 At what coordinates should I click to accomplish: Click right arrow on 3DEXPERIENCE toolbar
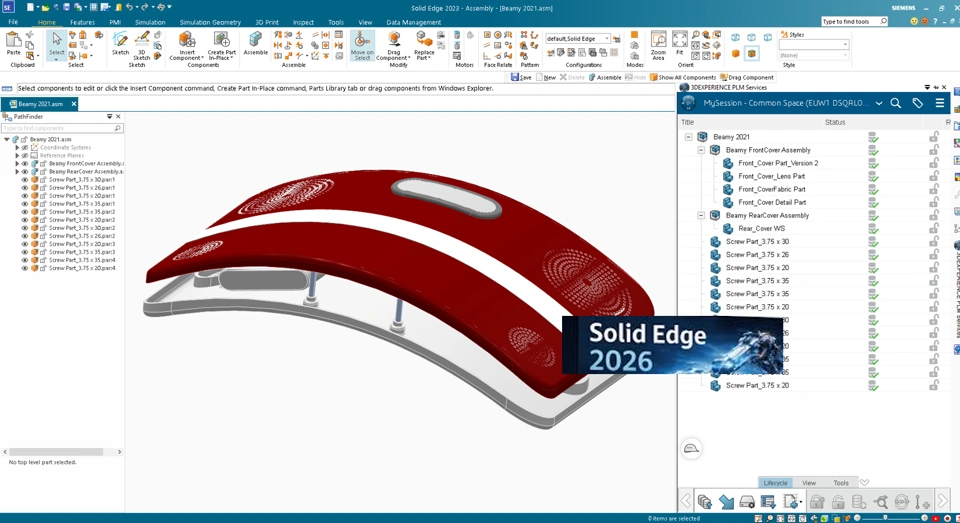point(942,502)
